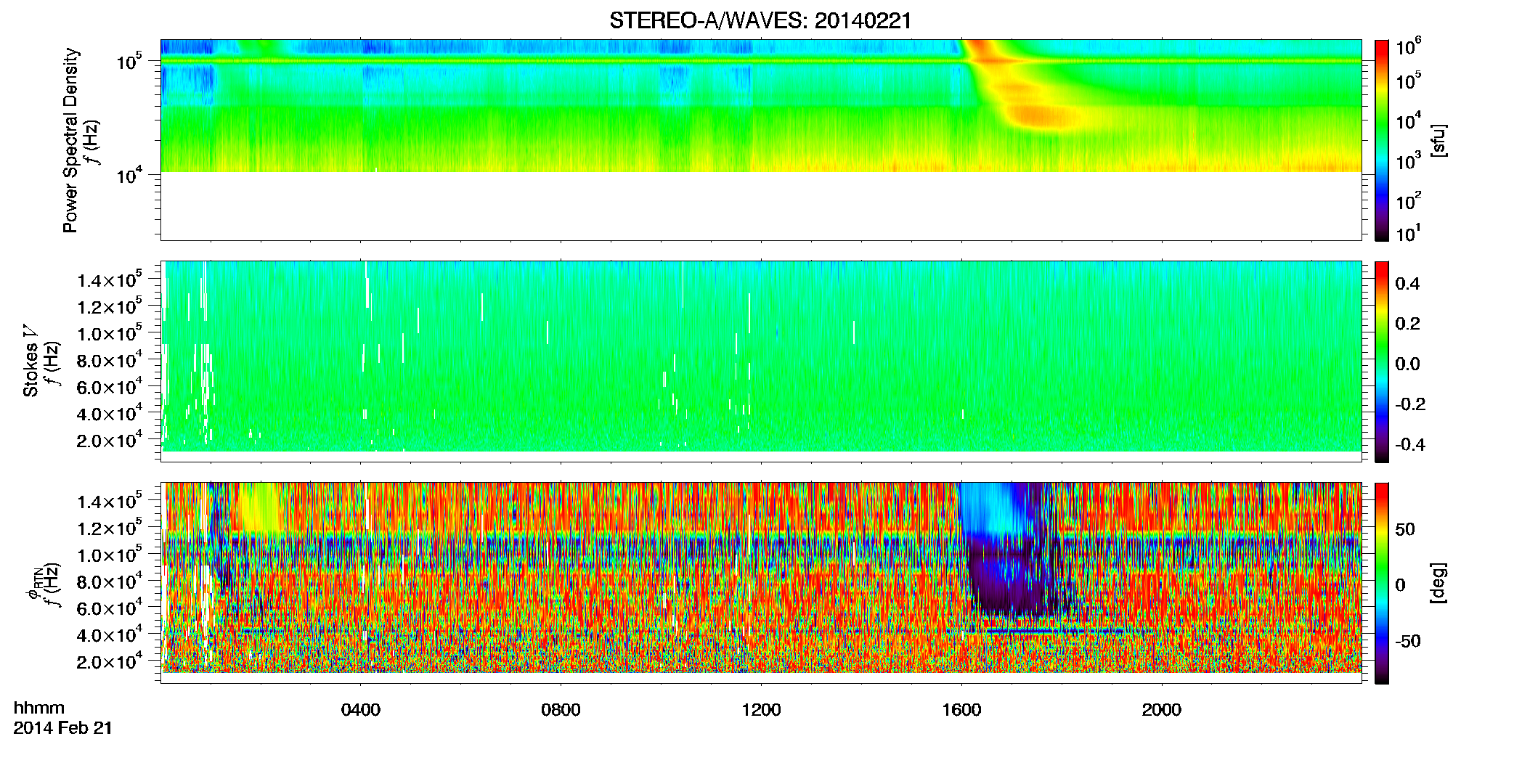
Task: Click the -0.4 label on Stokes color bar
Action: coord(1410,444)
